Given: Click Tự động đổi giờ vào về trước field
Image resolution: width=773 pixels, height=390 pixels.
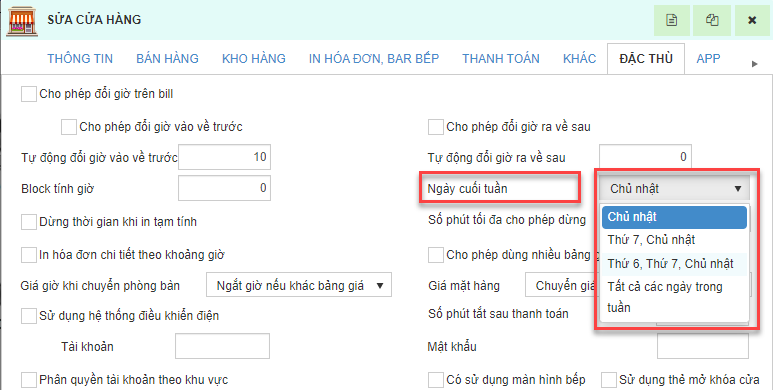Looking at the screenshot, I should pyautogui.click(x=224, y=157).
